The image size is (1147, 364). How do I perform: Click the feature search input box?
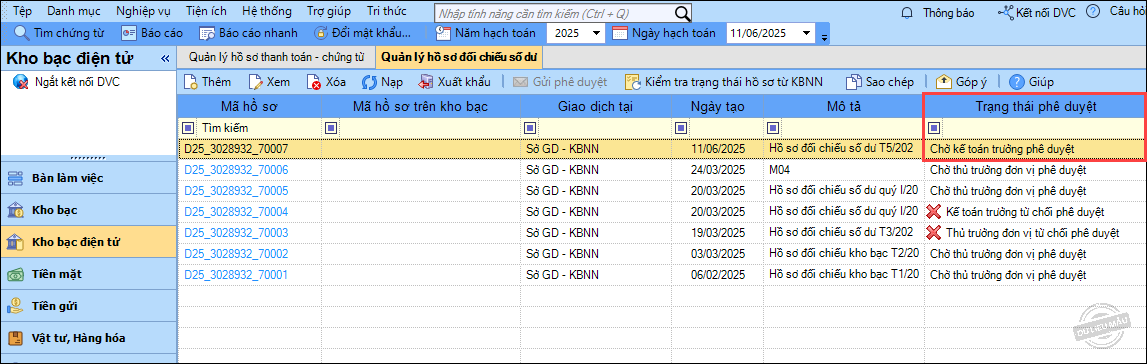(x=554, y=13)
